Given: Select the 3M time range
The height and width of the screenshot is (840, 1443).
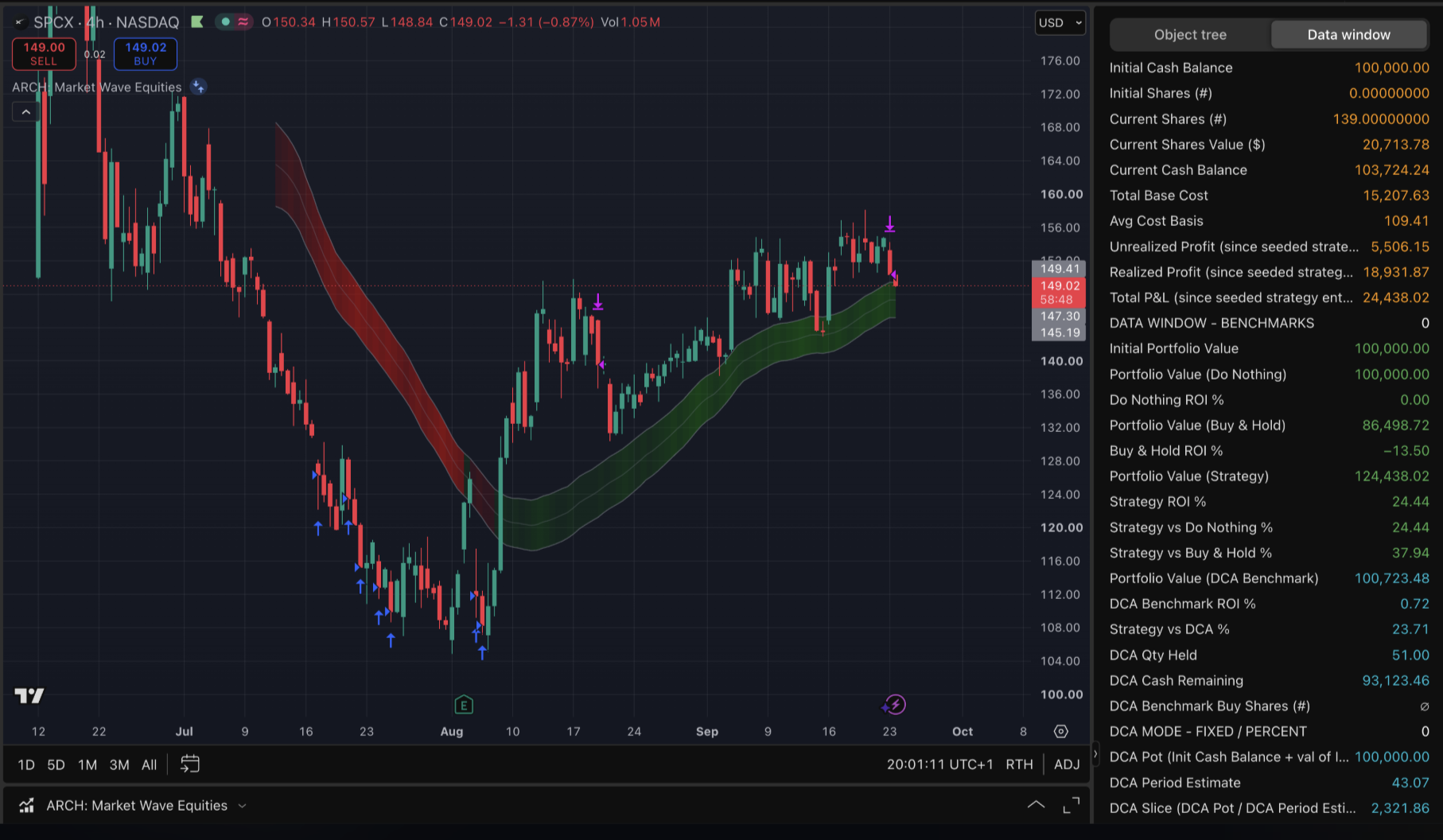Looking at the screenshot, I should (119, 764).
